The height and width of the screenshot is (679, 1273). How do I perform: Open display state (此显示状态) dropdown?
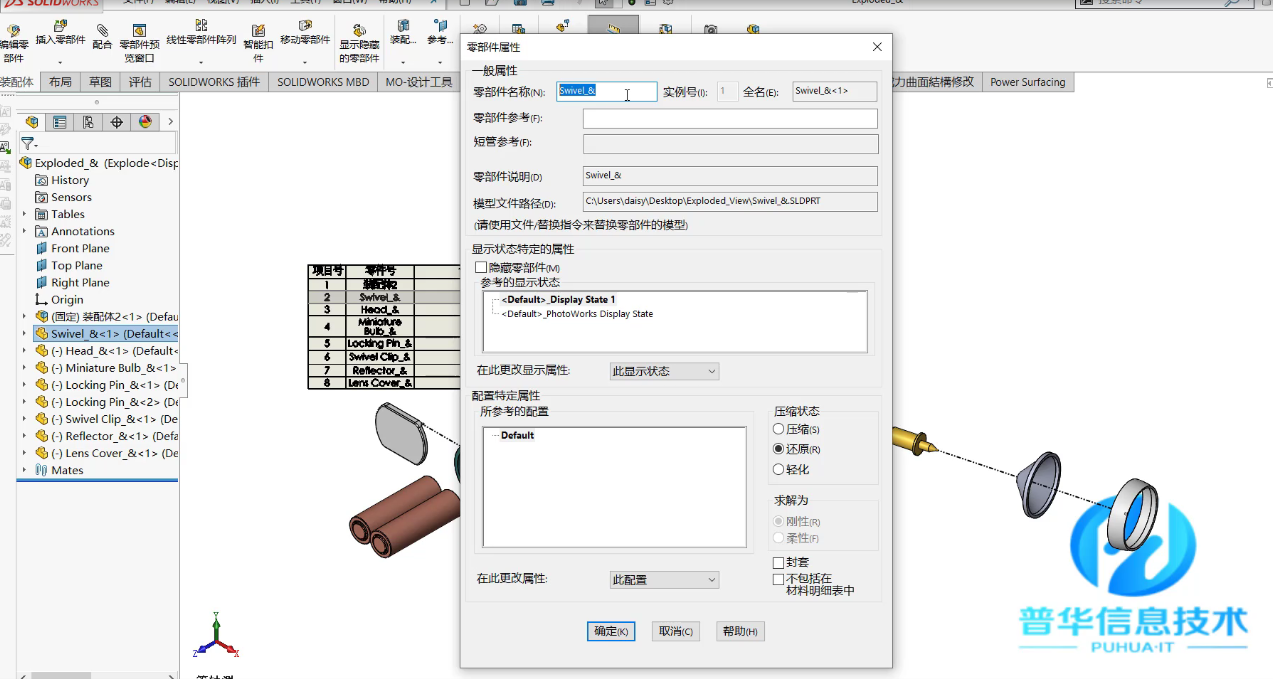point(664,371)
